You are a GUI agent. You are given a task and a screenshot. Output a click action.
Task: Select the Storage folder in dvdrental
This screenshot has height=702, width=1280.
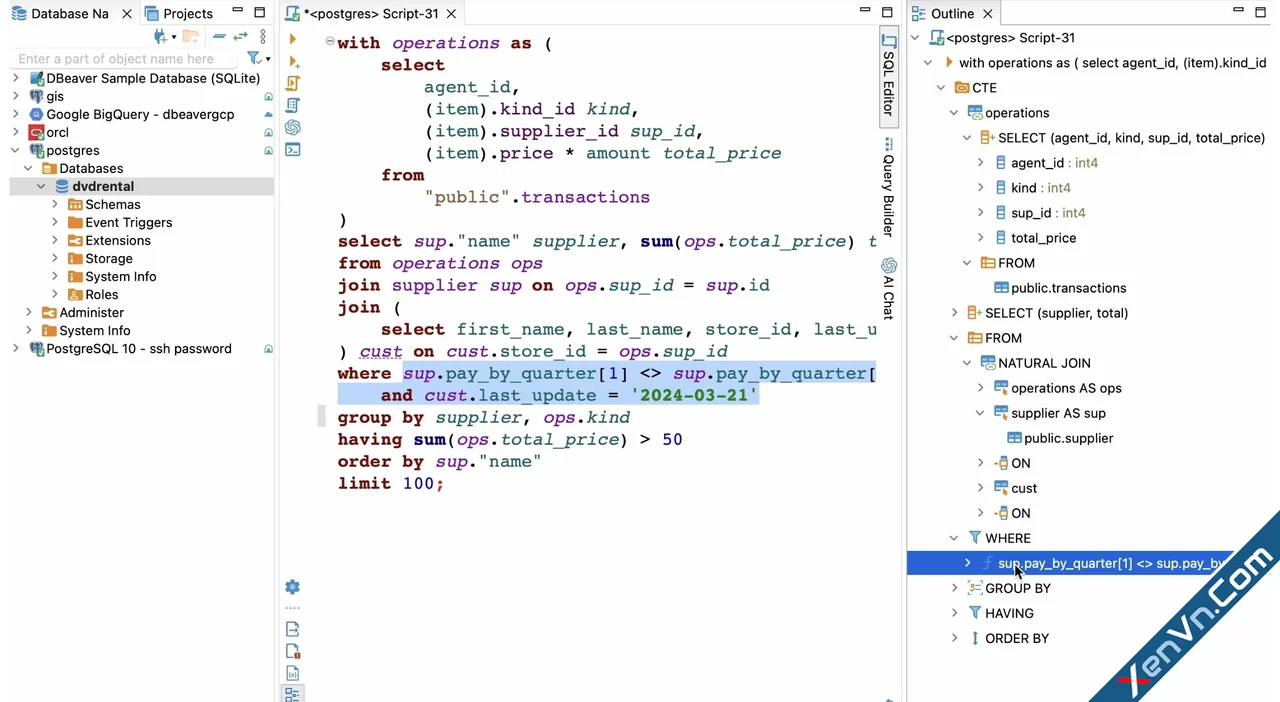coord(108,258)
